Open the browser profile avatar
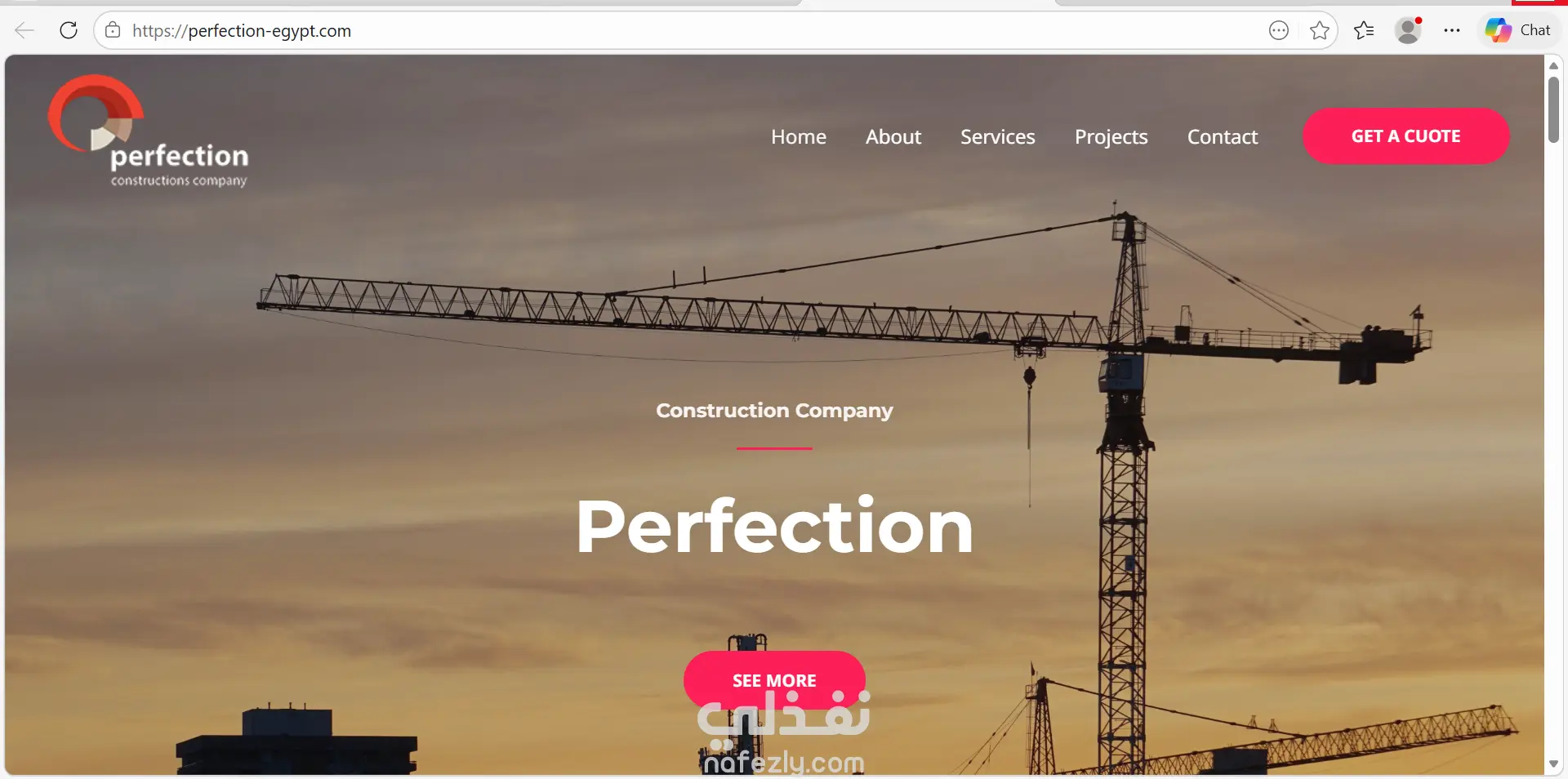 [x=1408, y=31]
